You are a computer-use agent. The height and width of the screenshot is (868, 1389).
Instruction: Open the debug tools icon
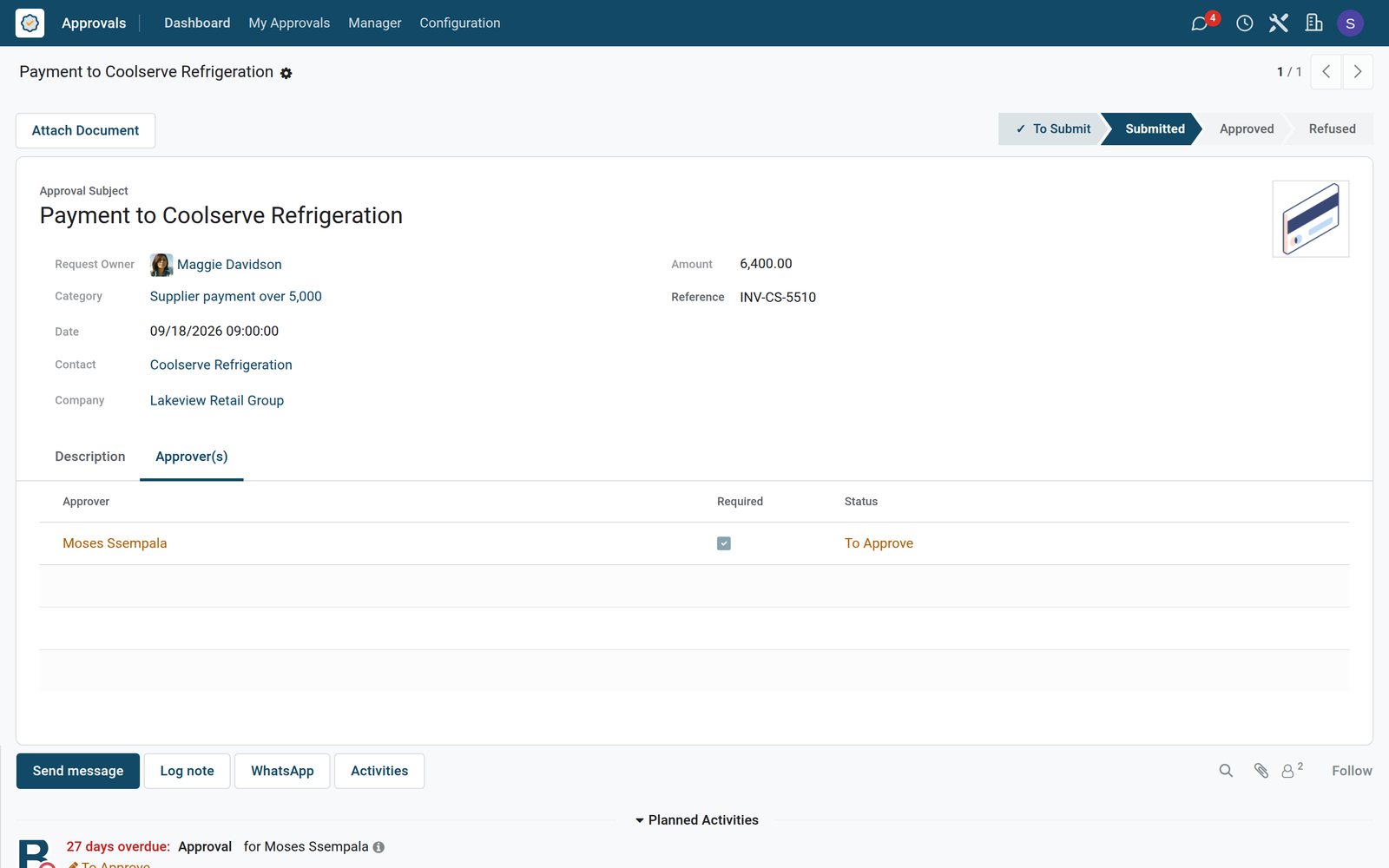[x=1278, y=23]
